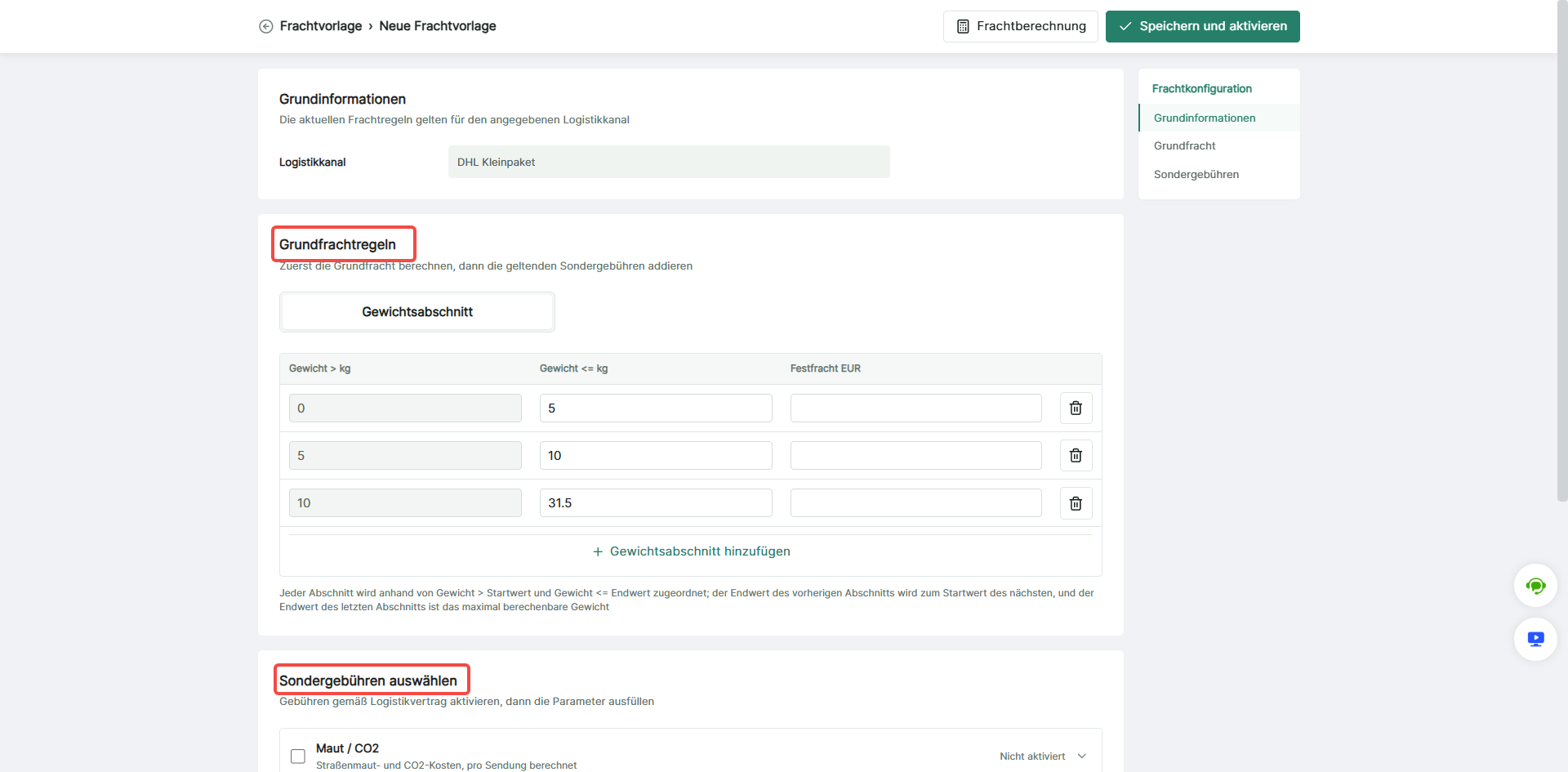
Task: Click the Neue Frachtvorlage breadcrumb text
Action: (438, 26)
